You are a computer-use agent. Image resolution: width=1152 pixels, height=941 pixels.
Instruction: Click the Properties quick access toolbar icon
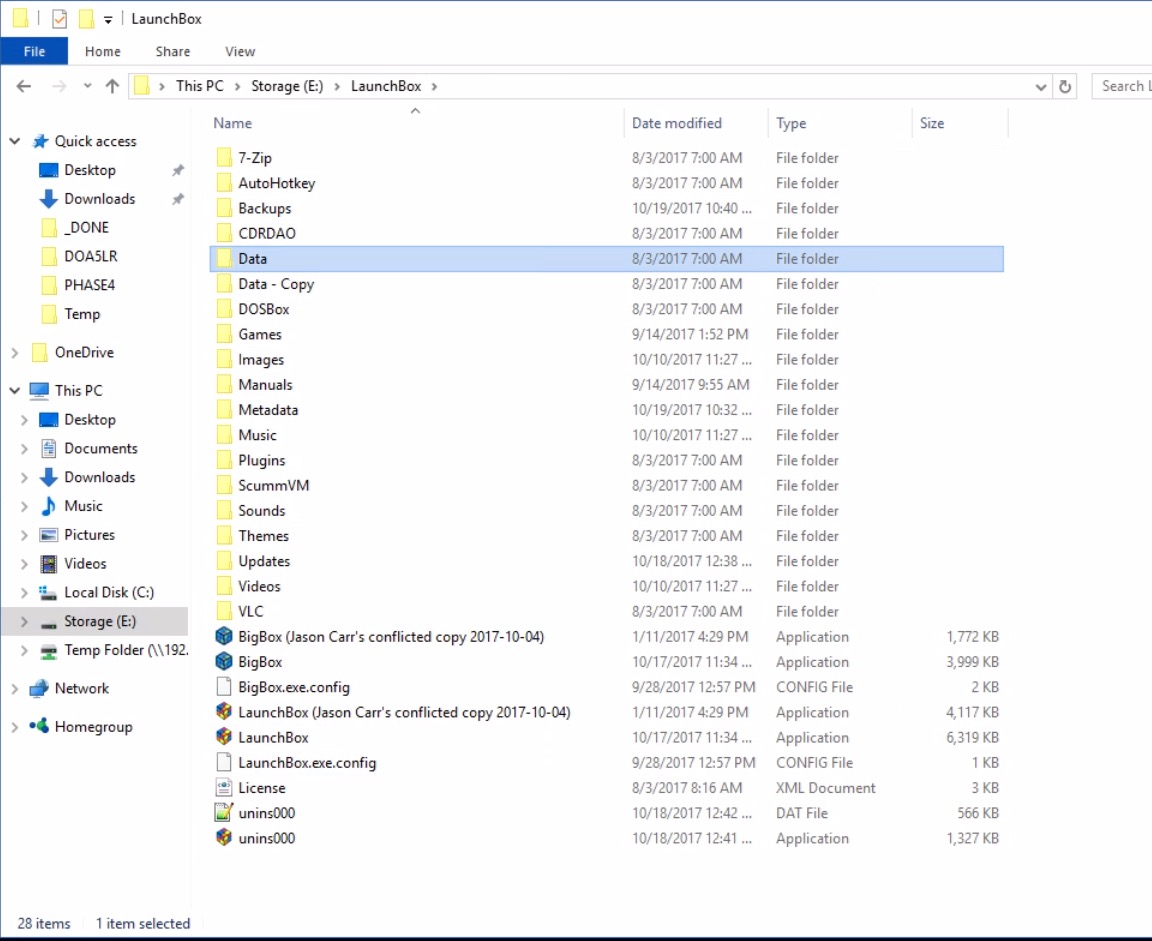pyautogui.click(x=60, y=19)
